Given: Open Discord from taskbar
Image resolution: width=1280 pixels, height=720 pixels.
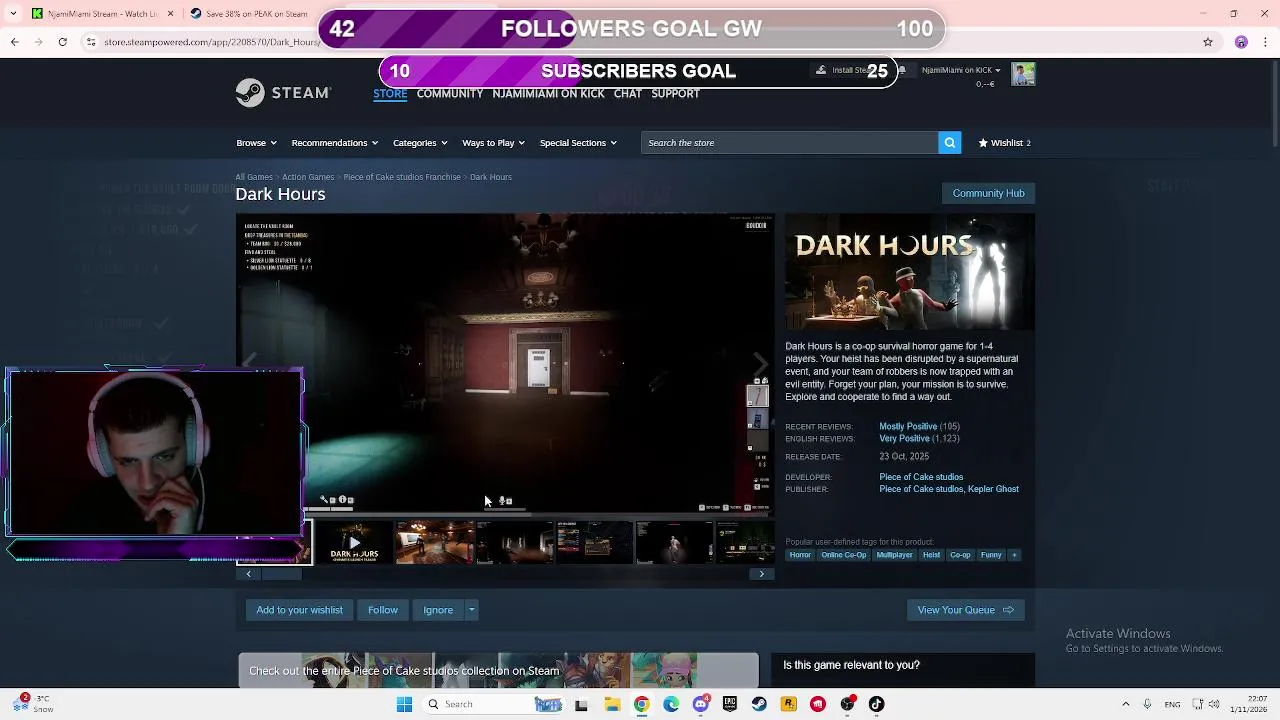Looking at the screenshot, I should click(x=701, y=704).
